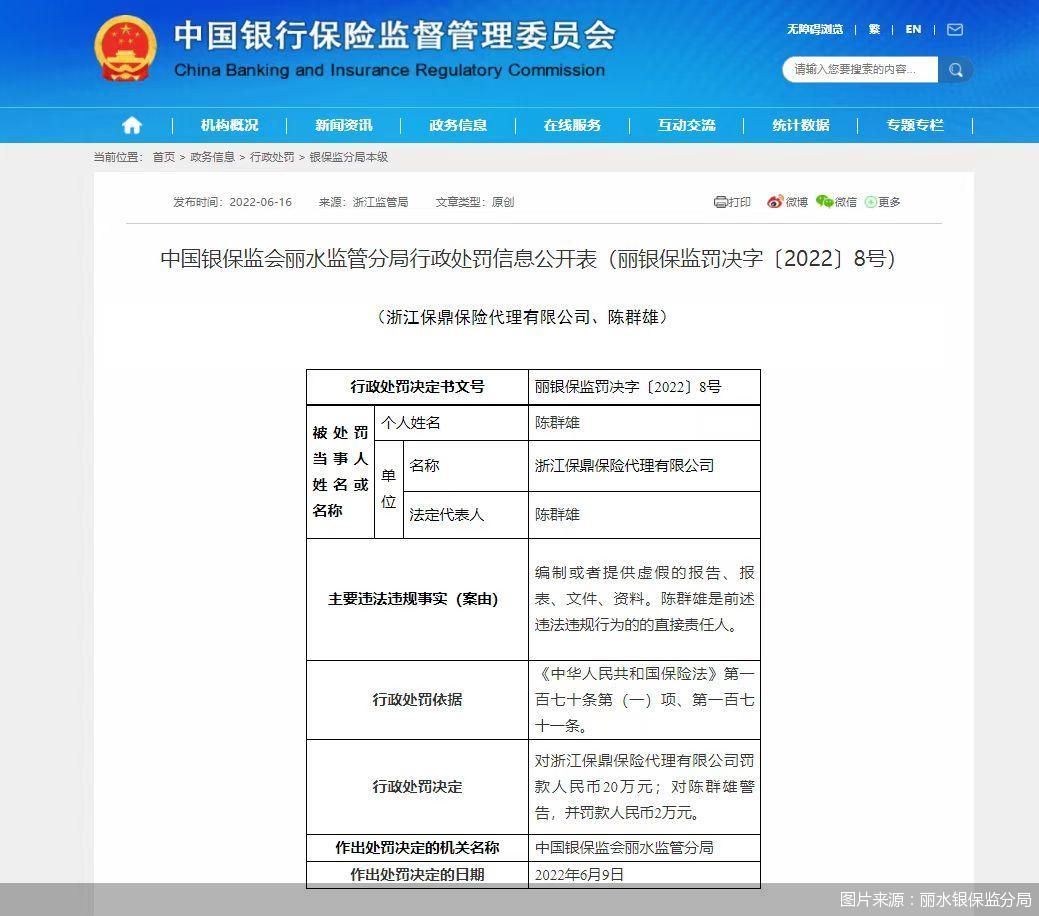
Task: Click the 首页 breadcrumb link
Action: pyautogui.click(x=162, y=156)
